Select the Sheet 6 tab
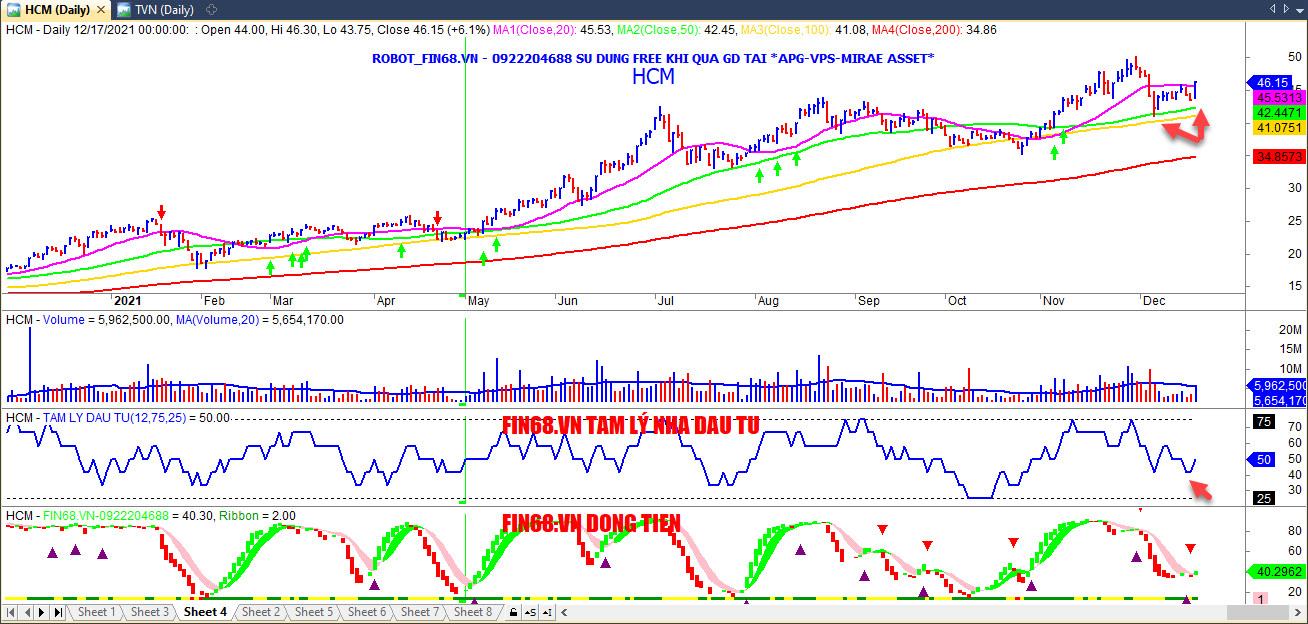This screenshot has width=1308, height=624. click(x=367, y=612)
